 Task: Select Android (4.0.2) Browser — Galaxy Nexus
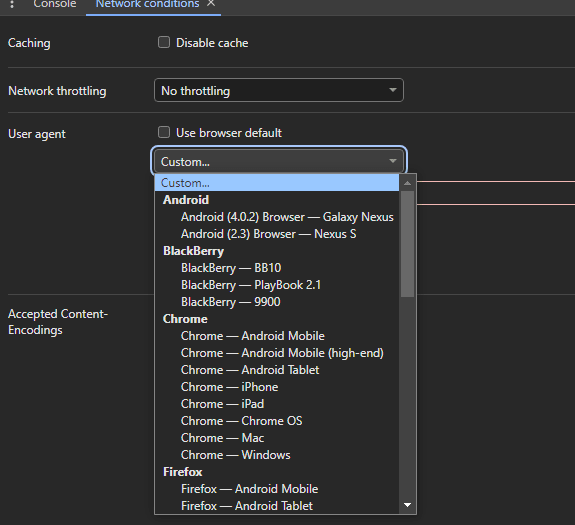click(277, 217)
